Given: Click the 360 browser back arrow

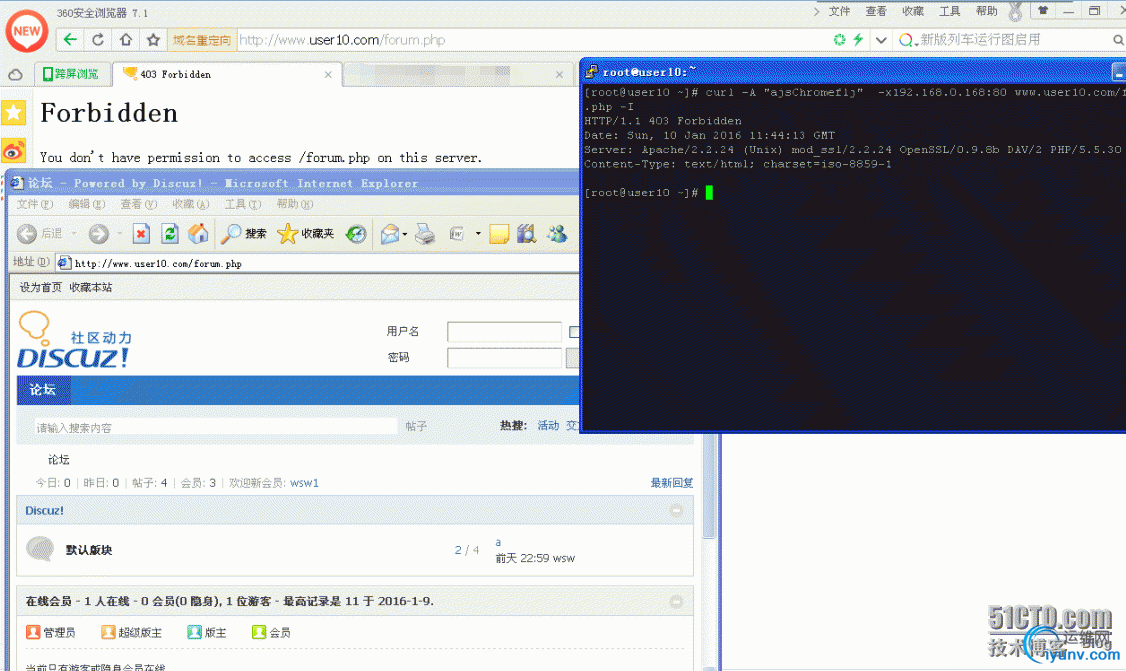Looking at the screenshot, I should tap(70, 40).
